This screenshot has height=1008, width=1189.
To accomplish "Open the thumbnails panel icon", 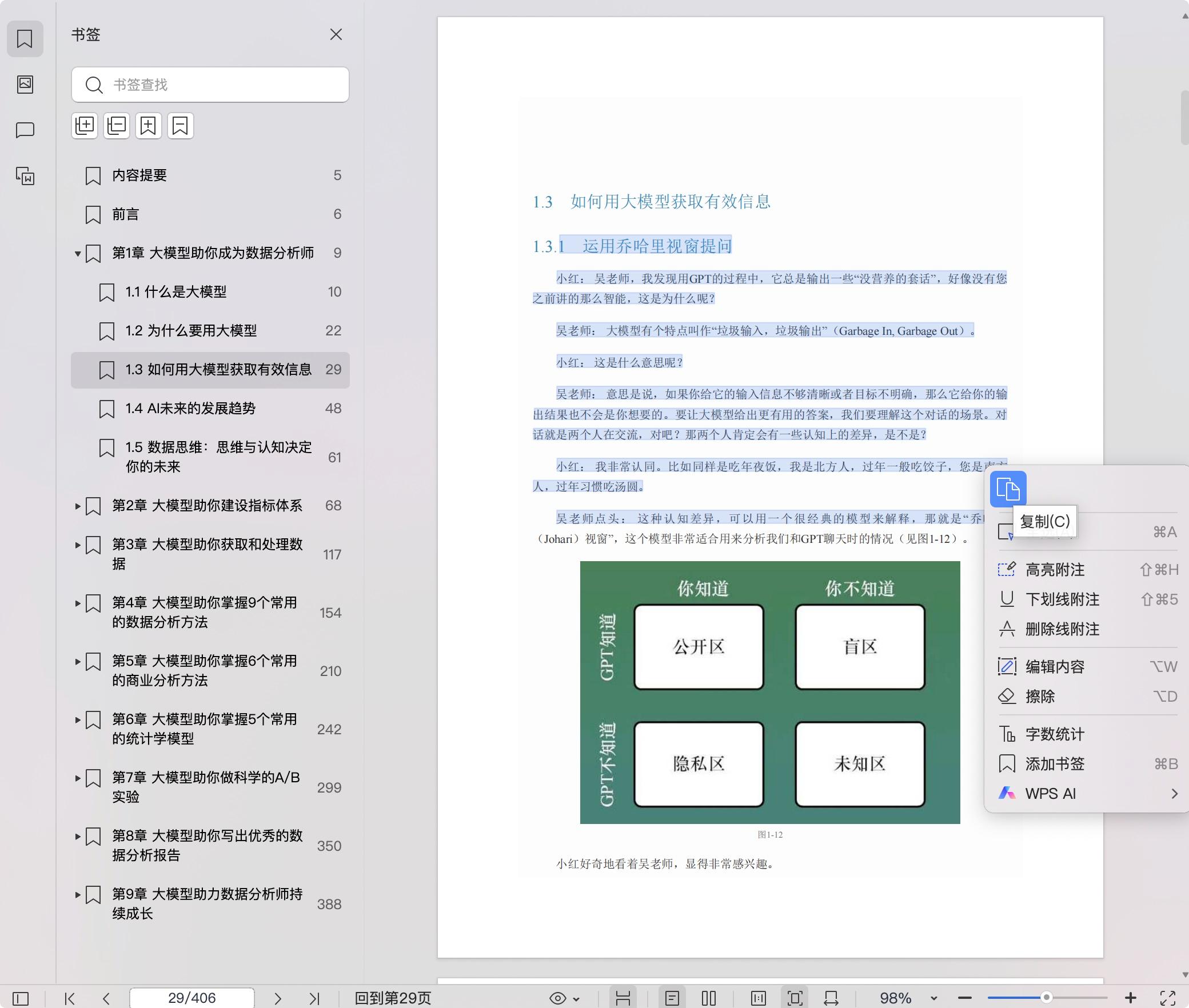I will point(25,85).
